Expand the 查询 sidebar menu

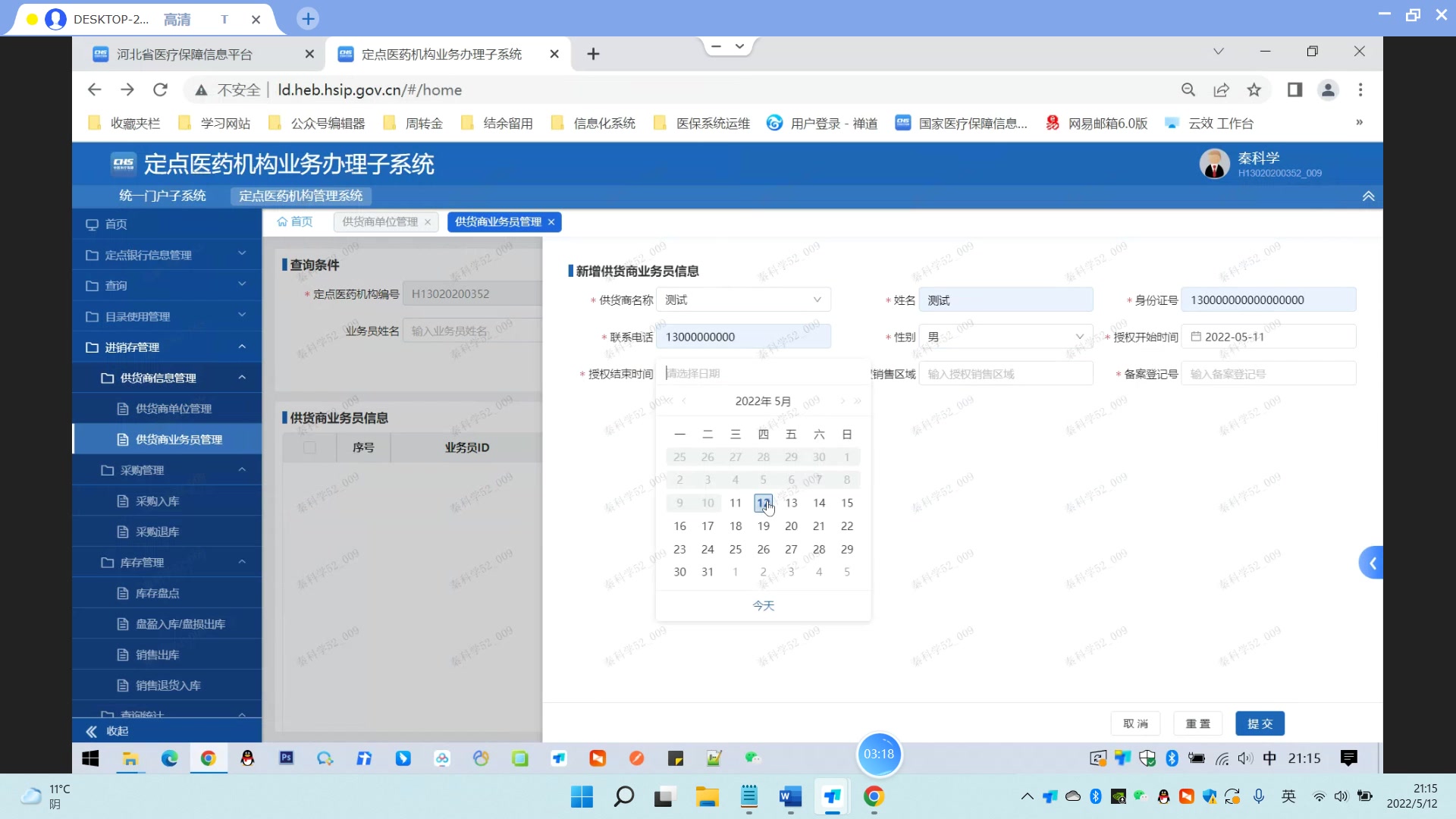(167, 286)
